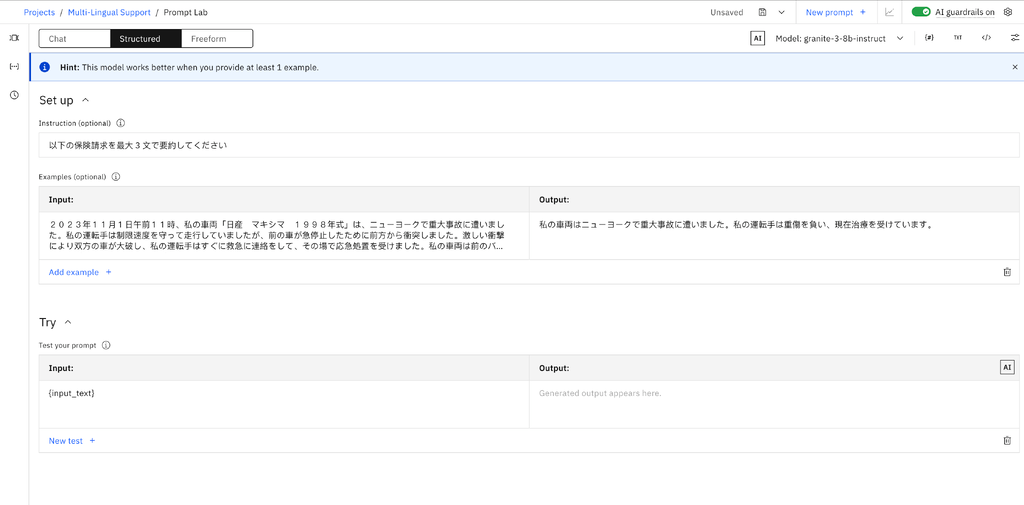The width and height of the screenshot is (1024, 505).
Task: Show info for Instruction (optional)
Action: (121, 123)
